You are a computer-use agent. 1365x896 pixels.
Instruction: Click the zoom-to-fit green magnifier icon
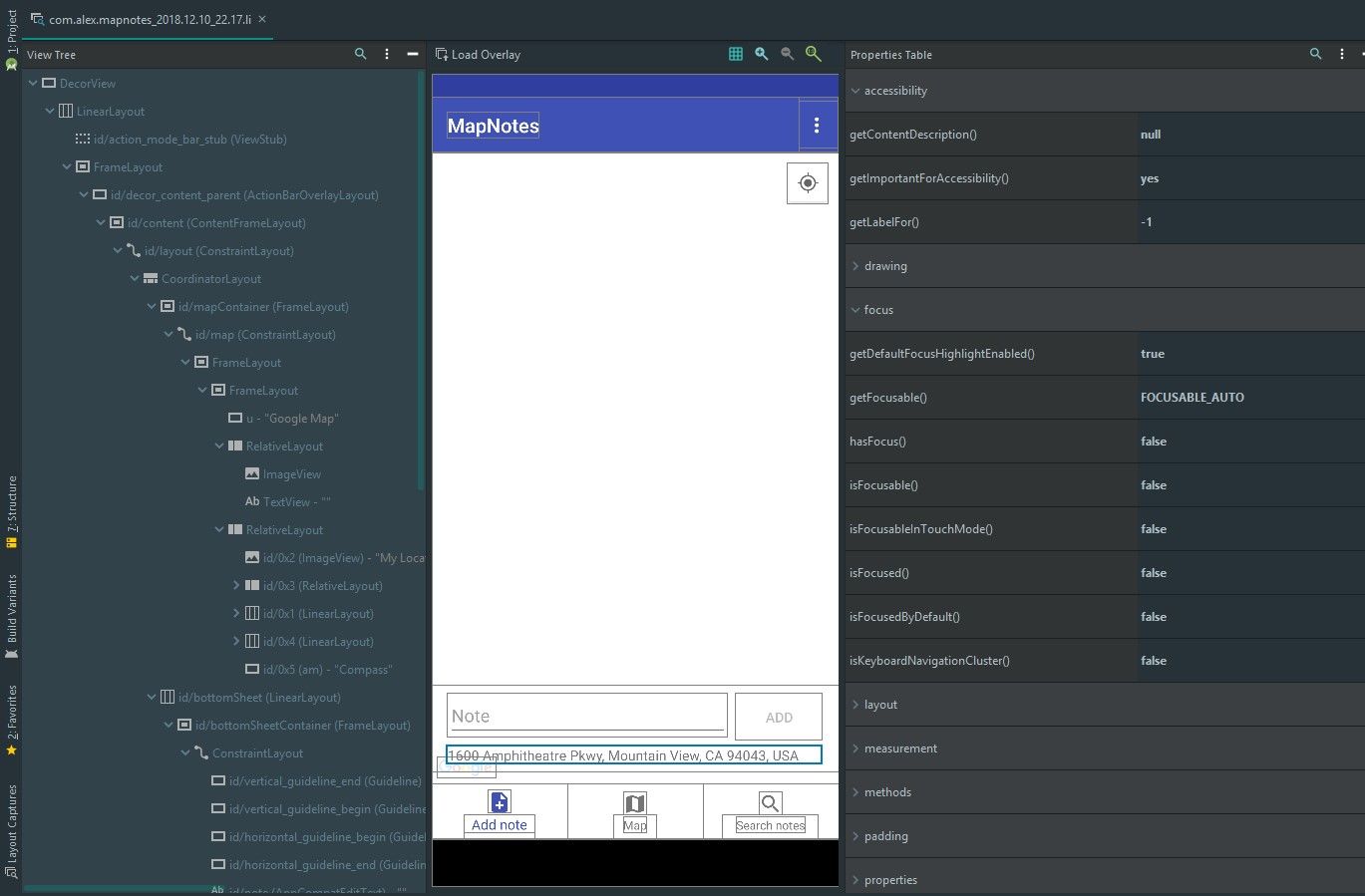point(814,54)
